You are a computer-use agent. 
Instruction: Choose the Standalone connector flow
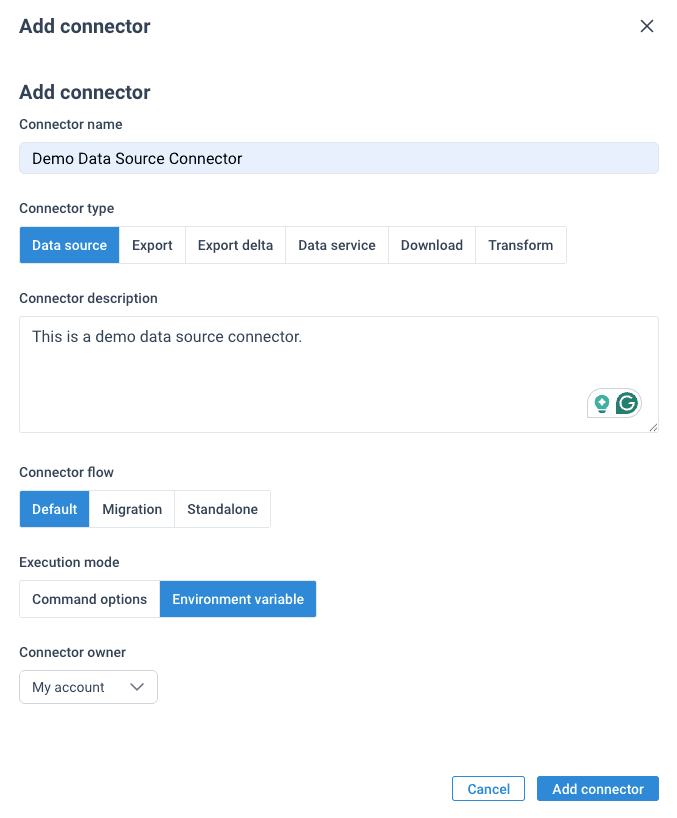[x=222, y=508]
